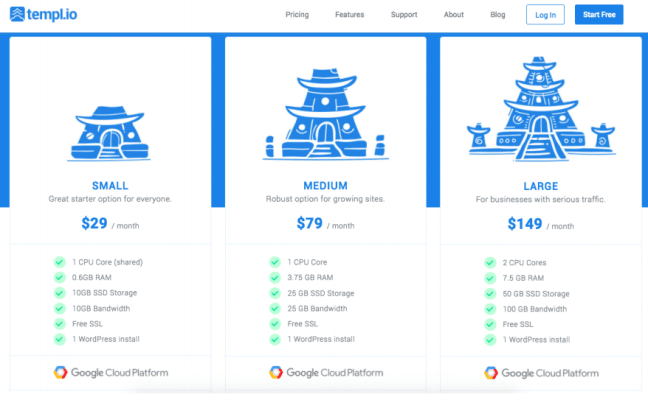
Task: Click checkmark beside 10GB SSD Storage
Action: (x=60, y=293)
